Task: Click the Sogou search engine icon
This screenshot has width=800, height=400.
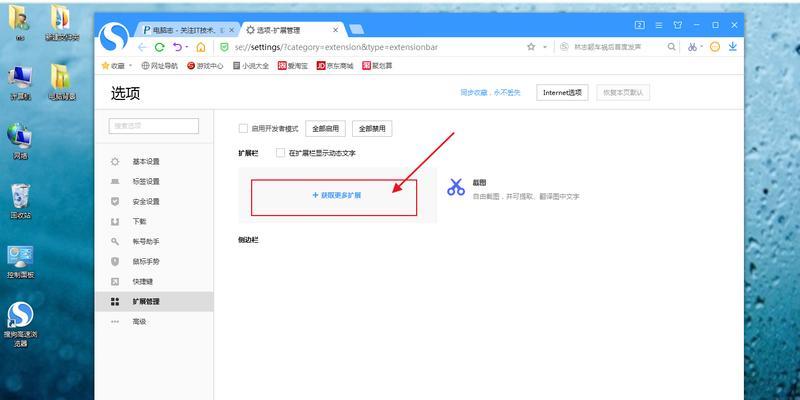Action: [564, 47]
